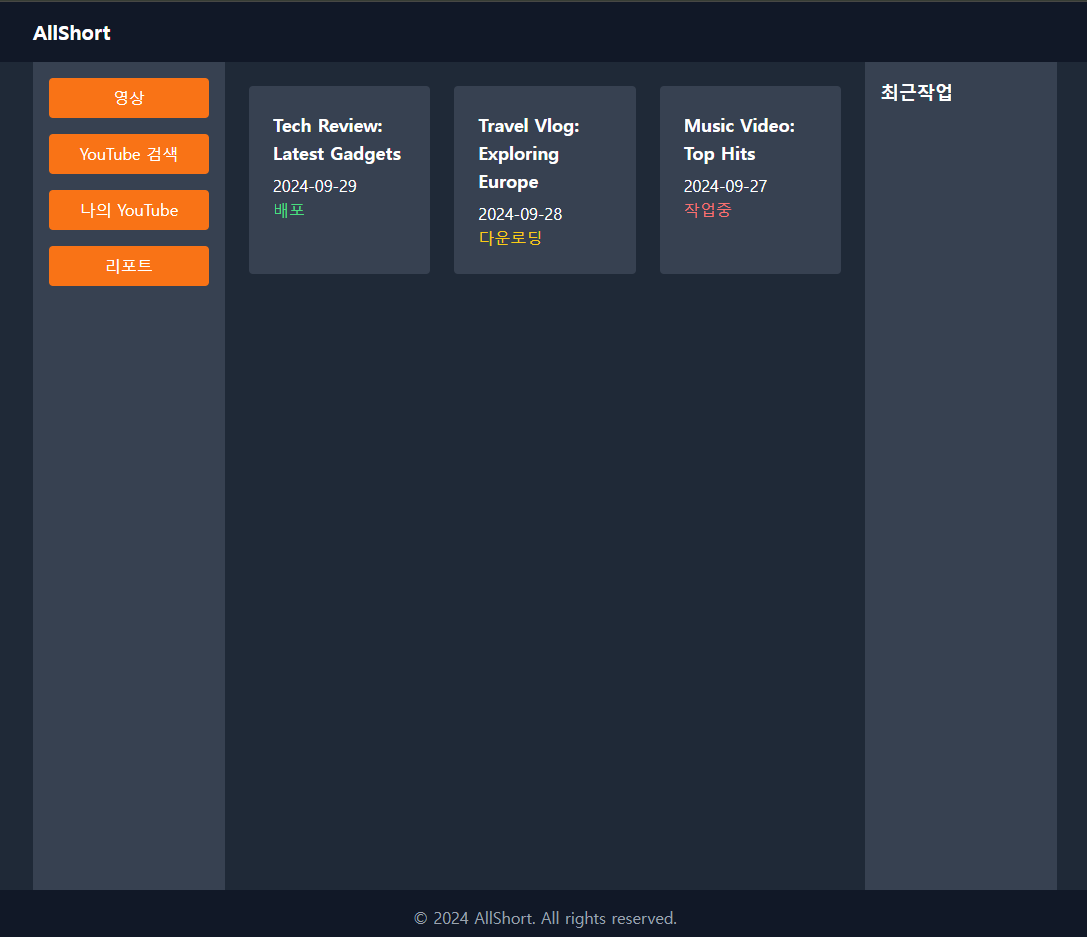Click the 배포 status label
Image resolution: width=1087 pixels, height=937 pixels.
point(289,210)
